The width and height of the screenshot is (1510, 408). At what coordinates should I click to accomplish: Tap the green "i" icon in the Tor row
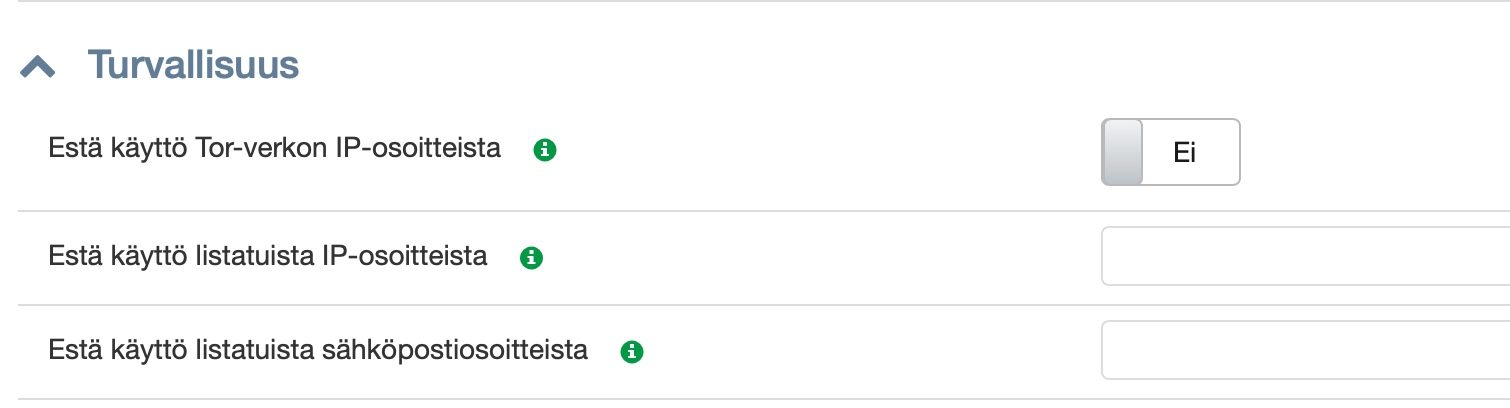pyautogui.click(x=545, y=151)
